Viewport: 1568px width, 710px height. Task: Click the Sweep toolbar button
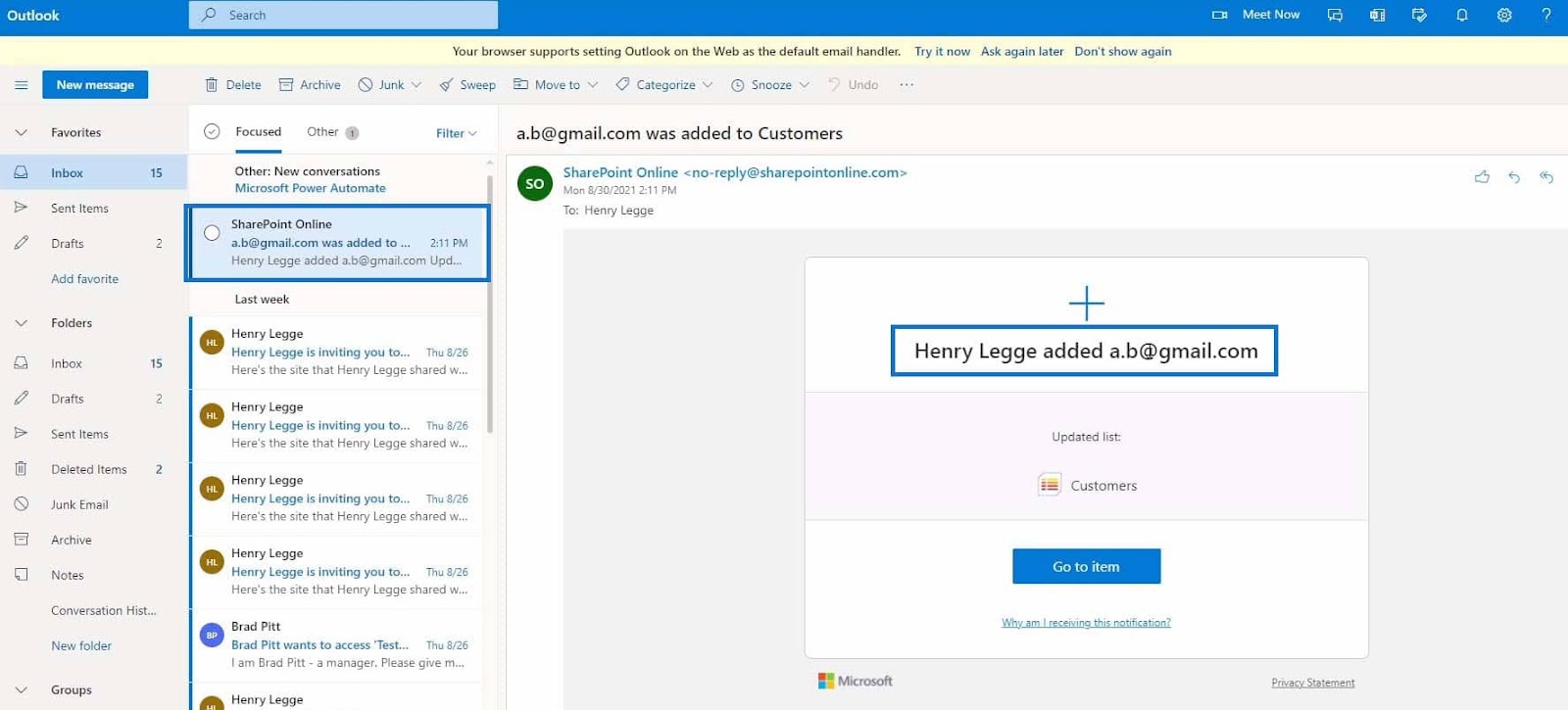coord(467,85)
